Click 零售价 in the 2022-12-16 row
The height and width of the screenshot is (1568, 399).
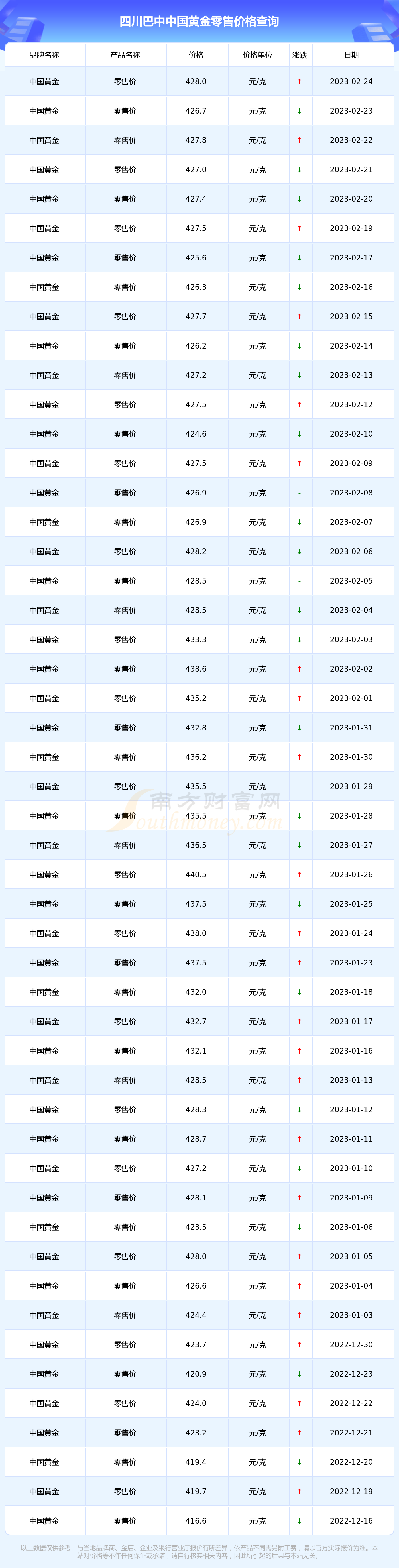click(125, 1521)
